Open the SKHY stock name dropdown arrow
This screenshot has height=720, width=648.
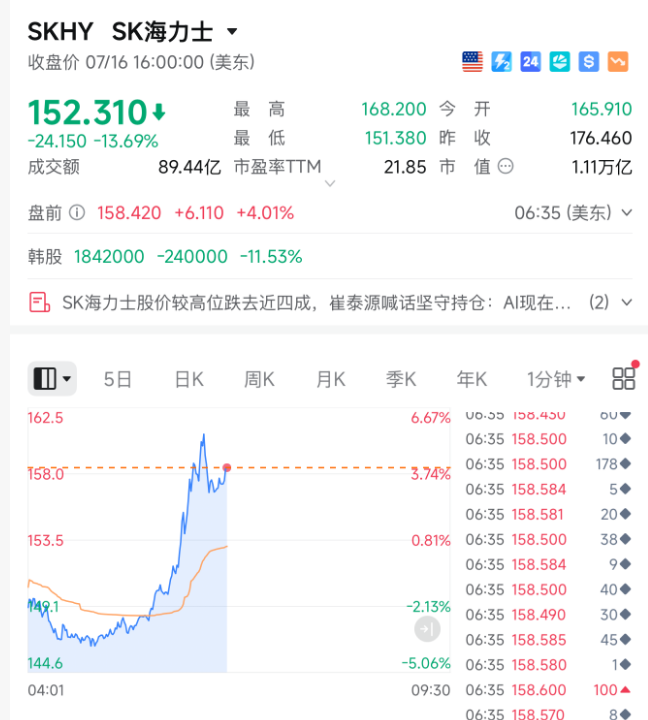coord(232,32)
